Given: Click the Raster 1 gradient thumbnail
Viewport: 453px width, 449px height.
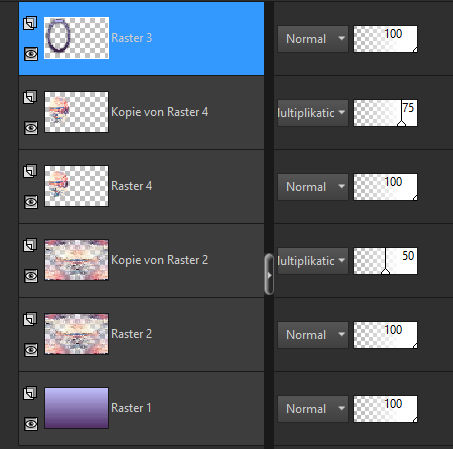Looking at the screenshot, I should (x=76, y=408).
